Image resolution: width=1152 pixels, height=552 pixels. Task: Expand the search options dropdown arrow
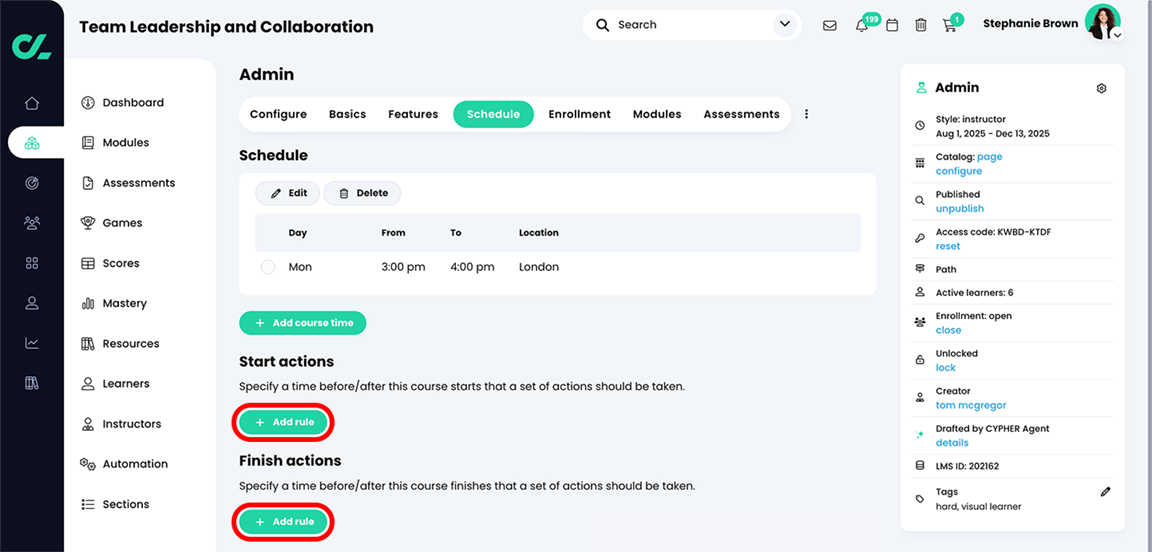[783, 25]
